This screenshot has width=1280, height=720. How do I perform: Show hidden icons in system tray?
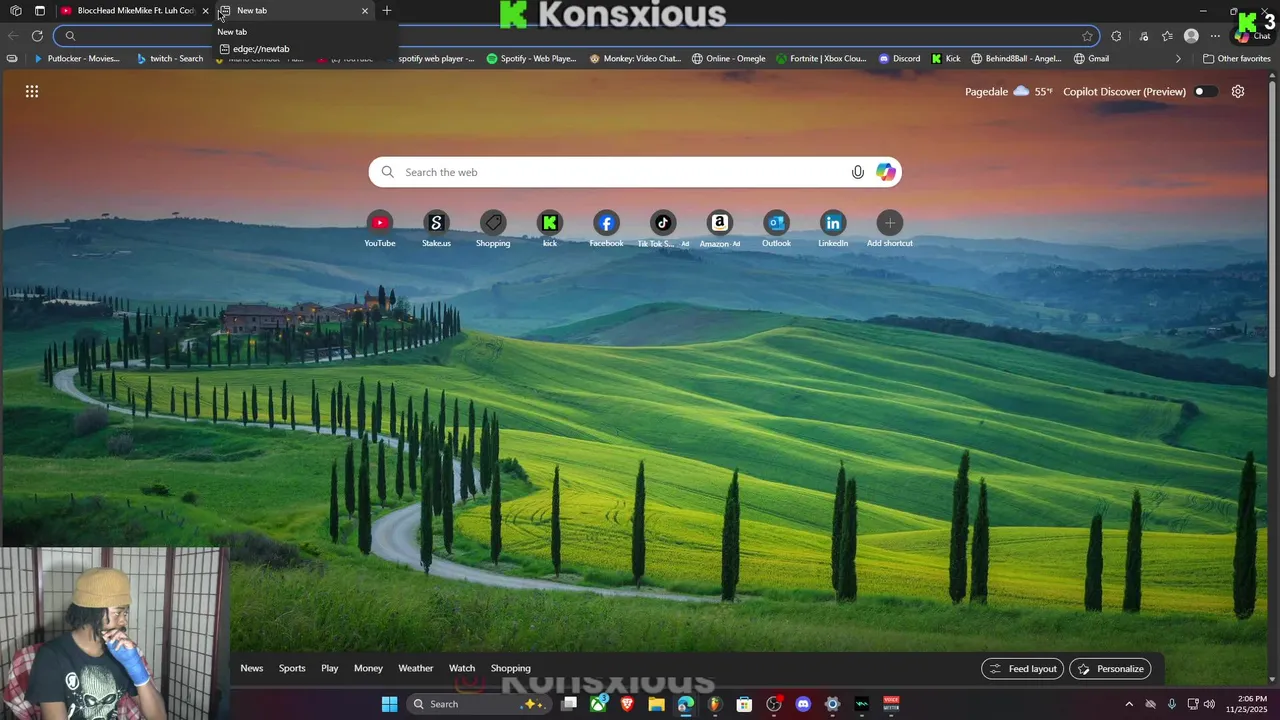(1129, 704)
